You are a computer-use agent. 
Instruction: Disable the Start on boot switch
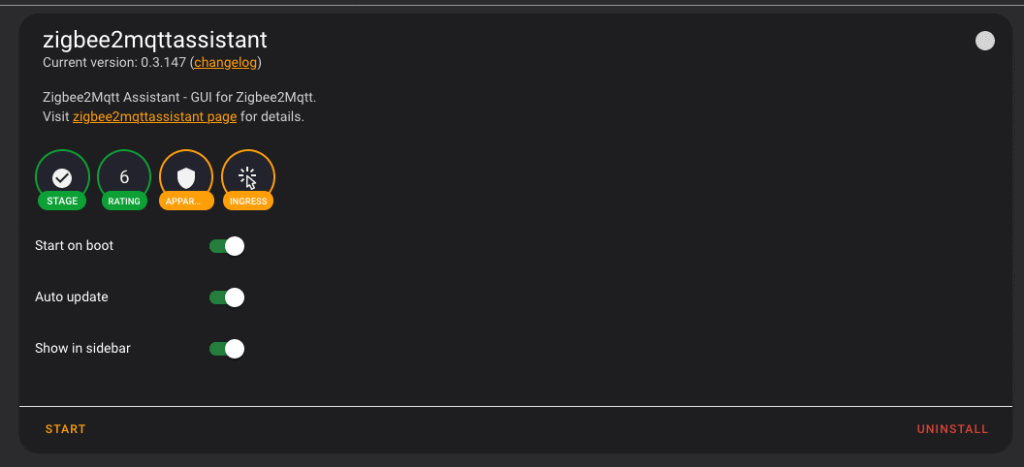click(x=227, y=246)
